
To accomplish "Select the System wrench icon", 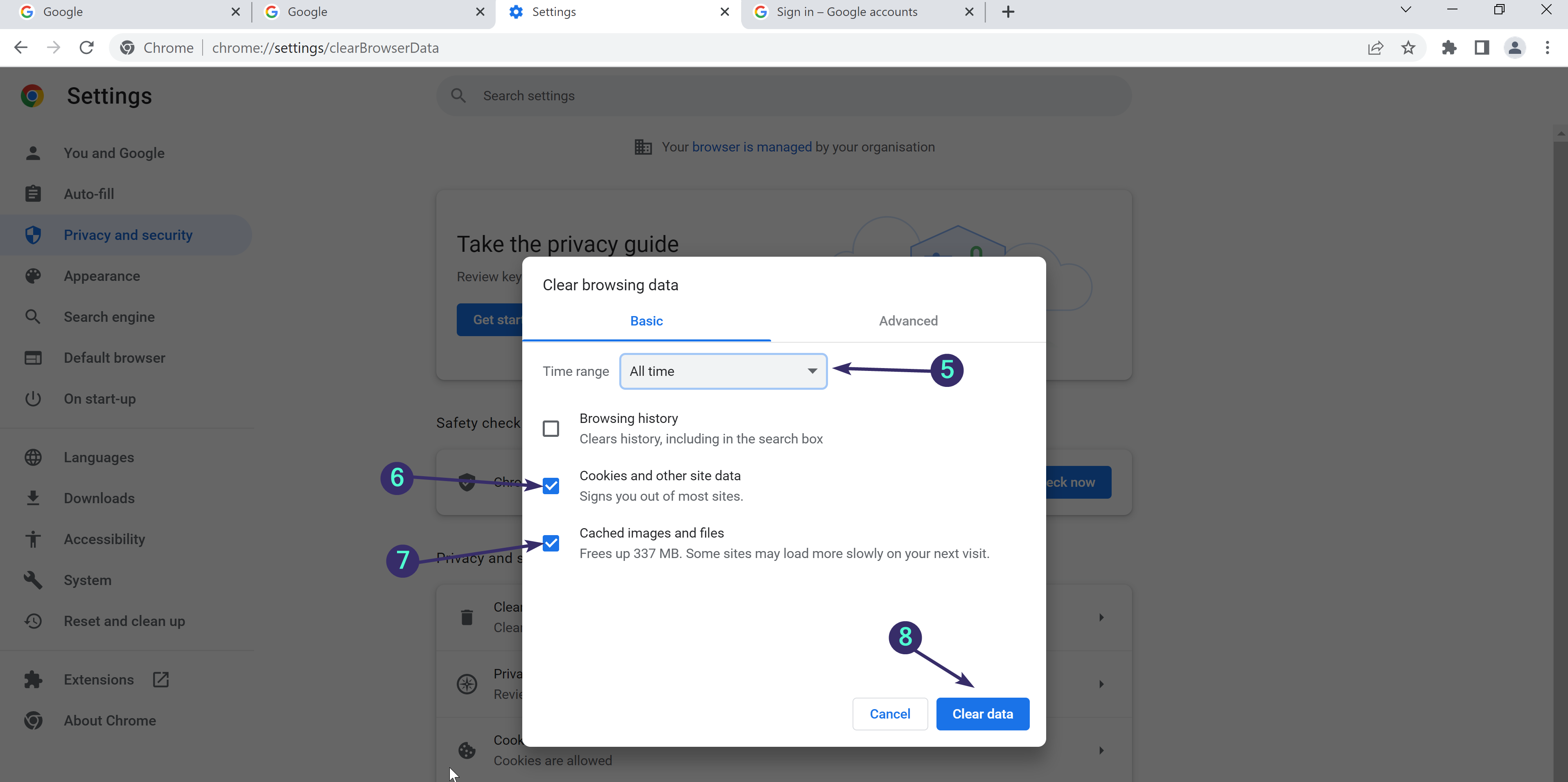I will pos(34,579).
